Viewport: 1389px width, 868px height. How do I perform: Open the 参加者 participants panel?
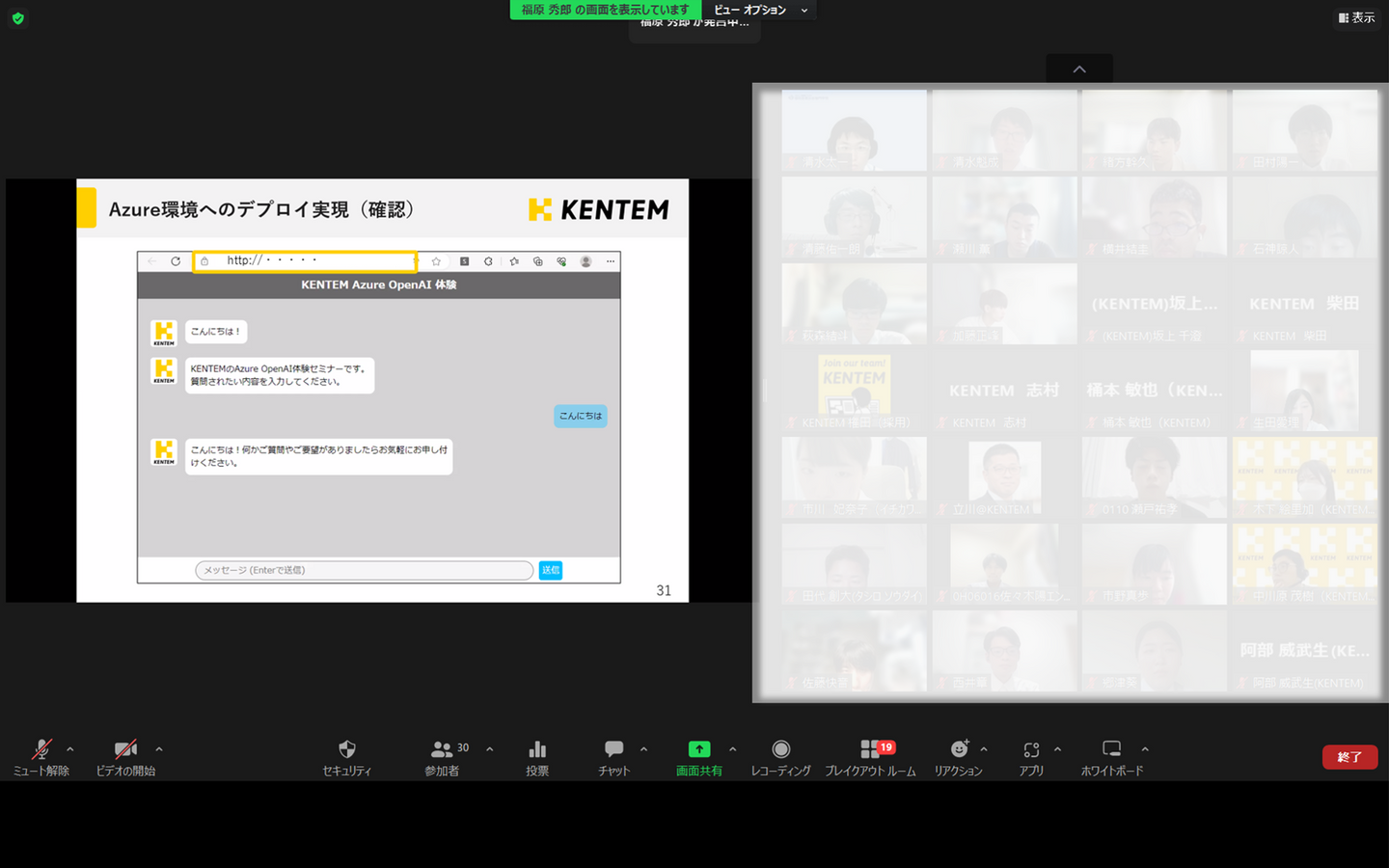[x=443, y=756]
